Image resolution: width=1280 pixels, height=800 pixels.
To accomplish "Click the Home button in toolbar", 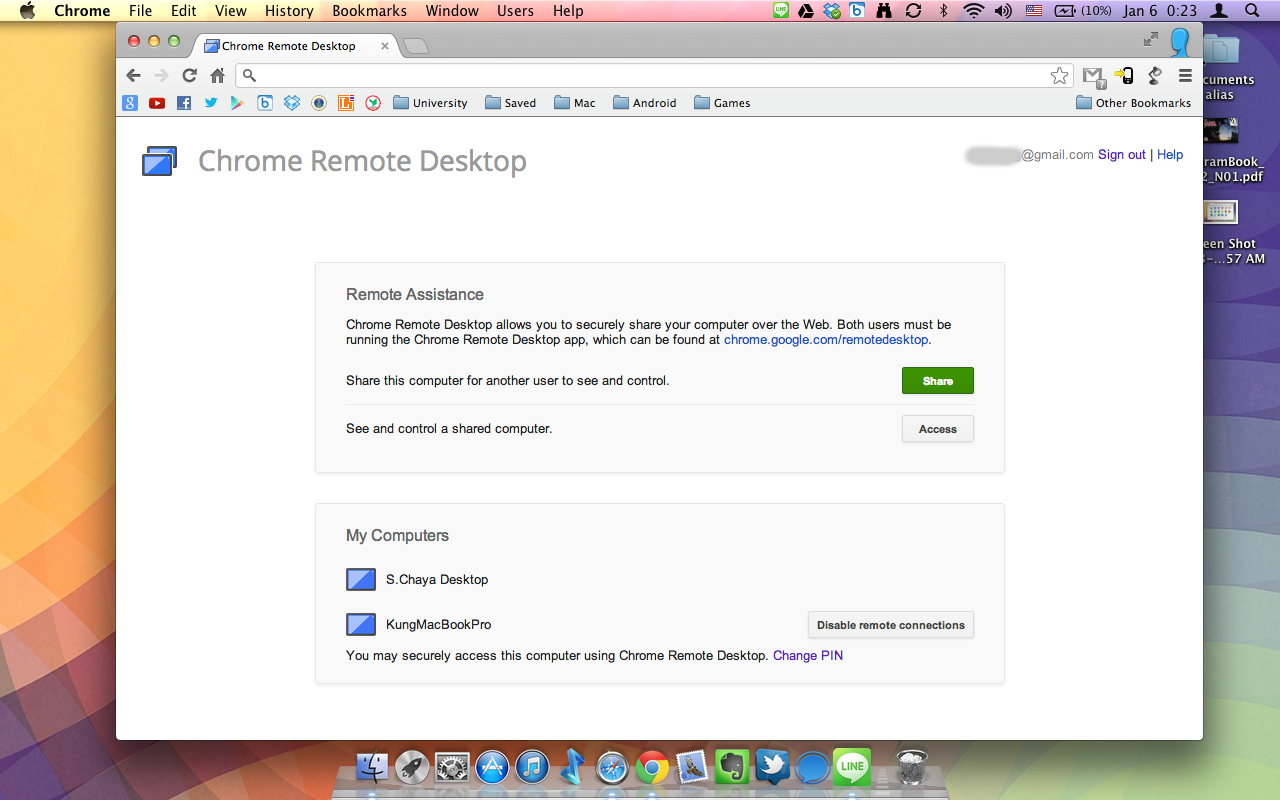I will click(217, 75).
